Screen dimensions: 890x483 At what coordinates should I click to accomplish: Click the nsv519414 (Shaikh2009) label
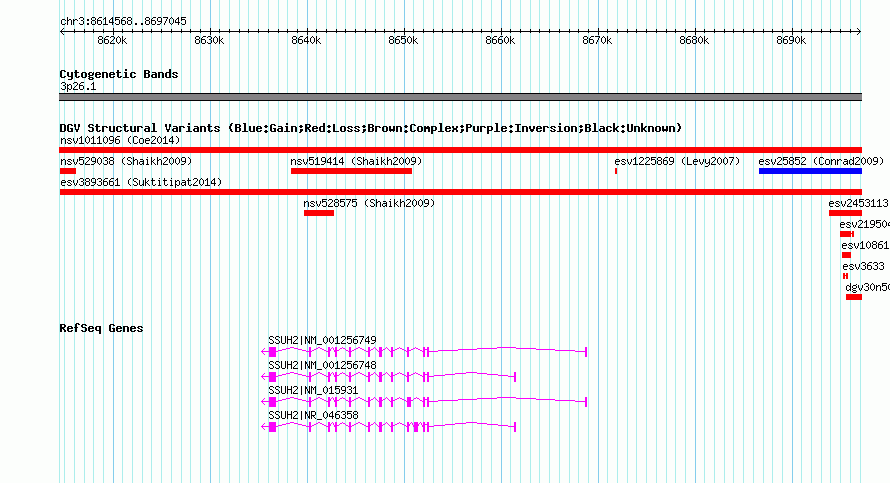356,161
